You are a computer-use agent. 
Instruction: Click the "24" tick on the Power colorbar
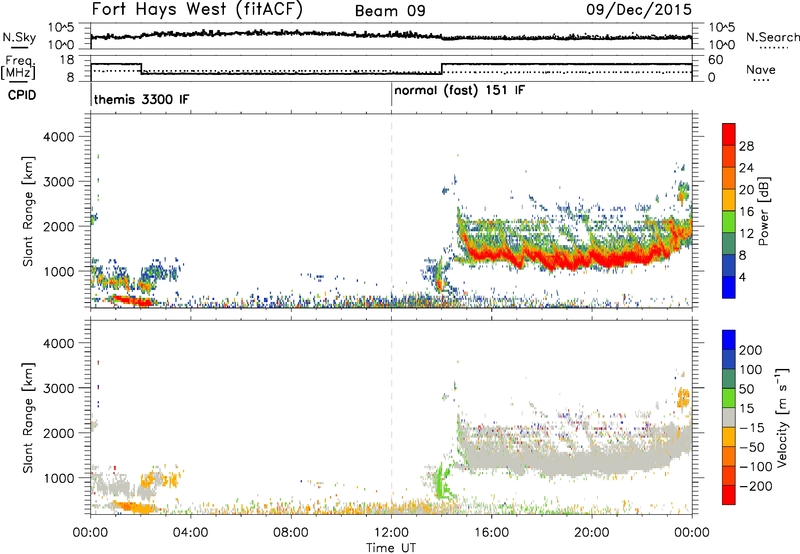(x=746, y=168)
